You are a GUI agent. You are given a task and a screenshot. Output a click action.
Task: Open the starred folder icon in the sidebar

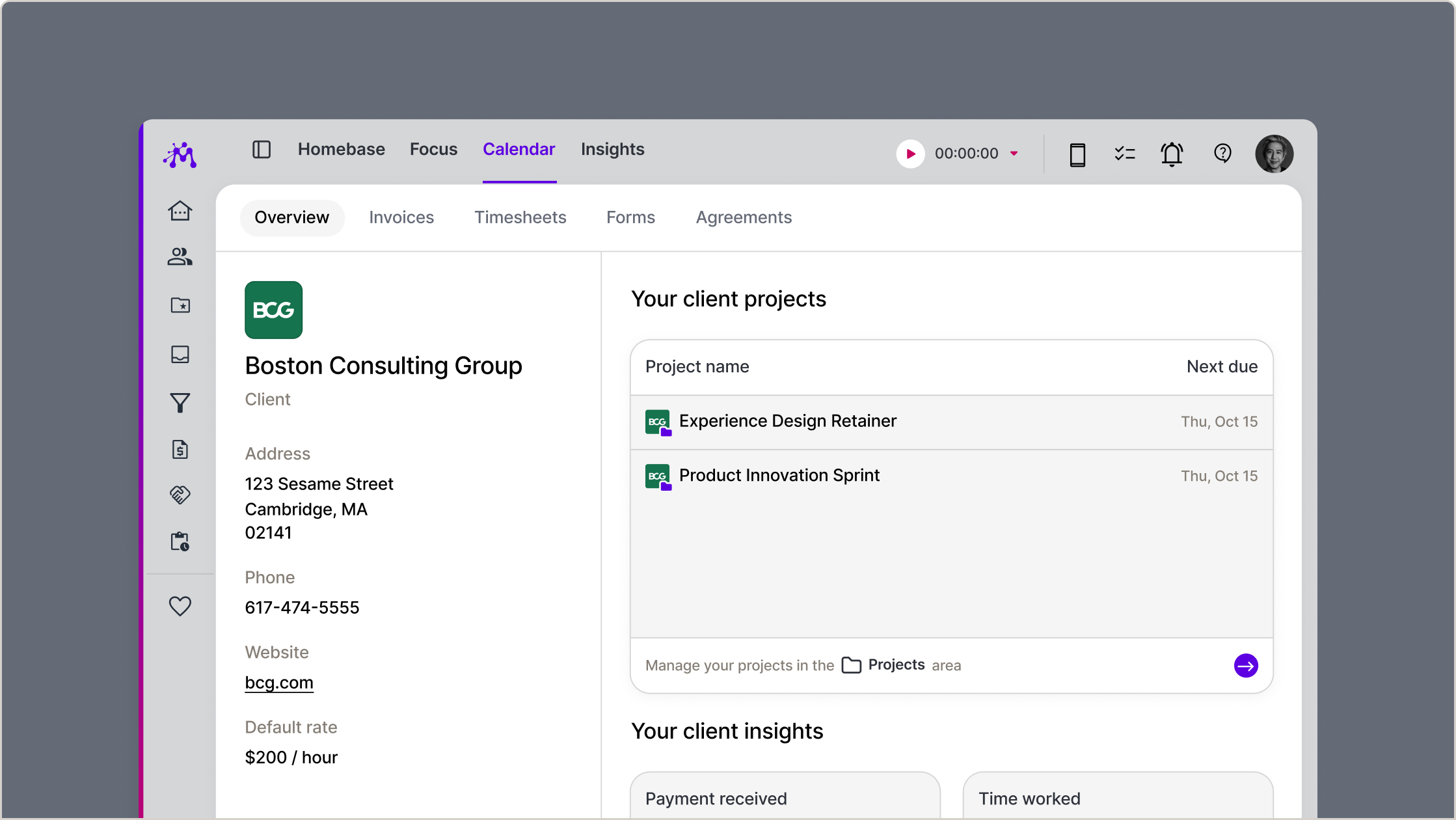coord(180,305)
